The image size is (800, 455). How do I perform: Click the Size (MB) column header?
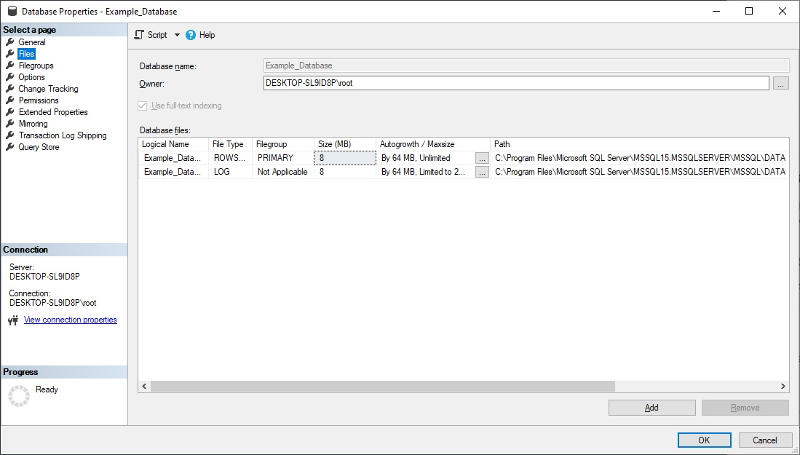point(345,144)
